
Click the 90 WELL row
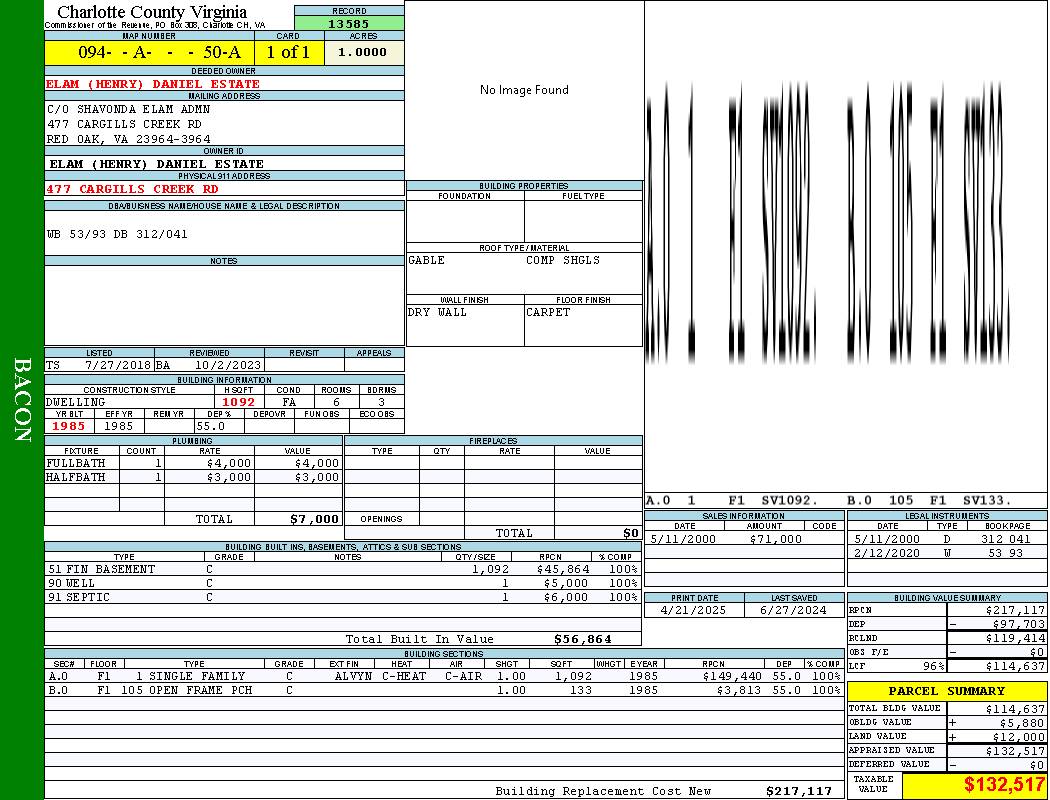coord(343,583)
